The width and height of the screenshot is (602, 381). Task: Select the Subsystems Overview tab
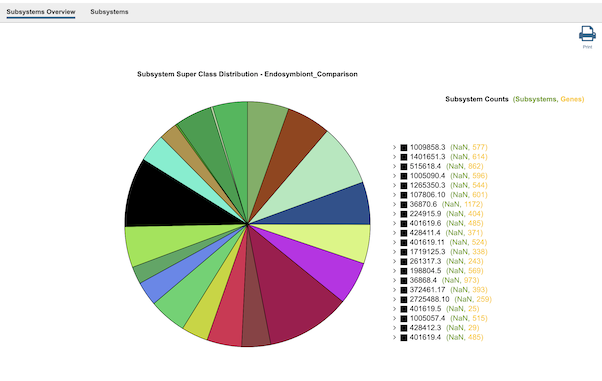(41, 12)
